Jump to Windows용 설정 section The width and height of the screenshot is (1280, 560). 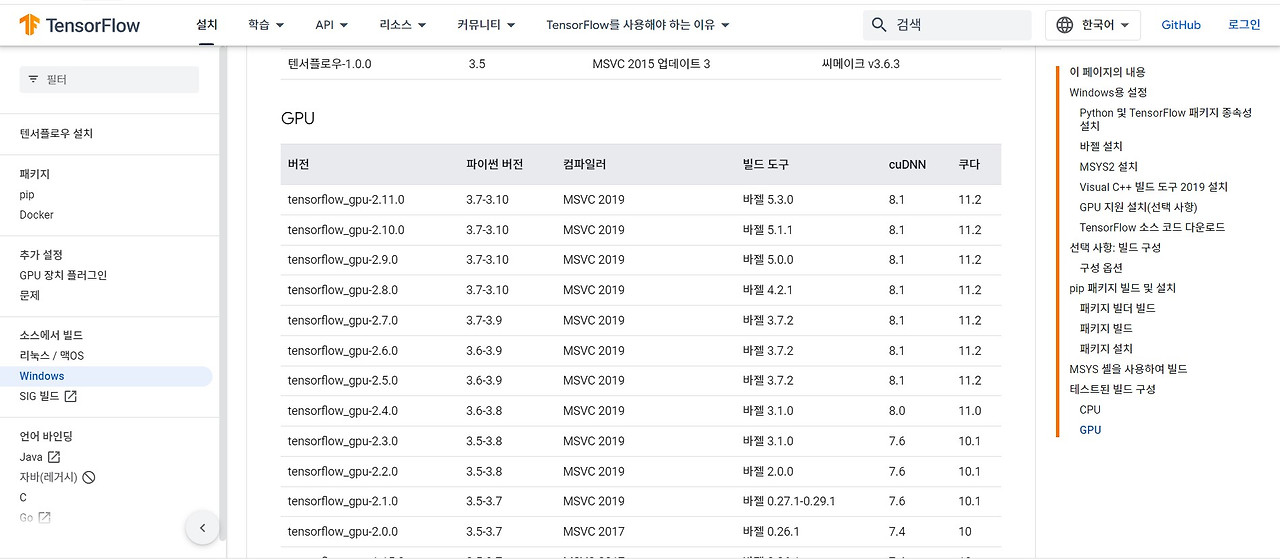tap(1108, 92)
